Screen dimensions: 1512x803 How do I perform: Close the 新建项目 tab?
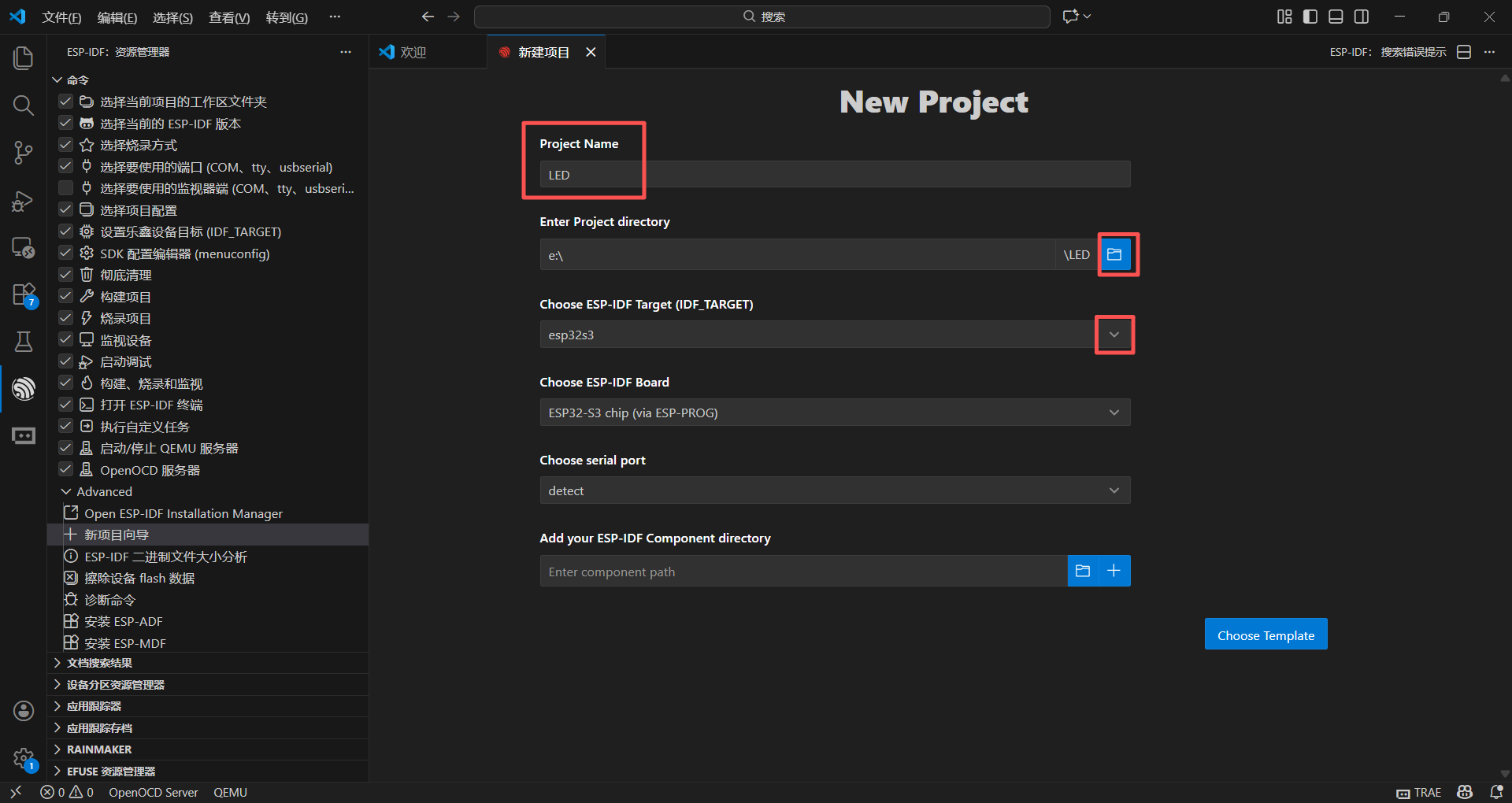[x=591, y=52]
